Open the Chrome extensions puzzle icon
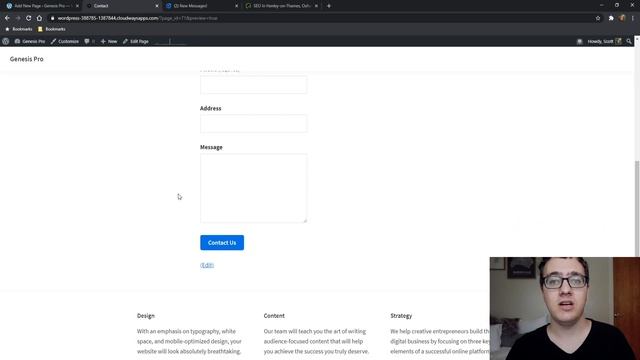 [611, 18]
